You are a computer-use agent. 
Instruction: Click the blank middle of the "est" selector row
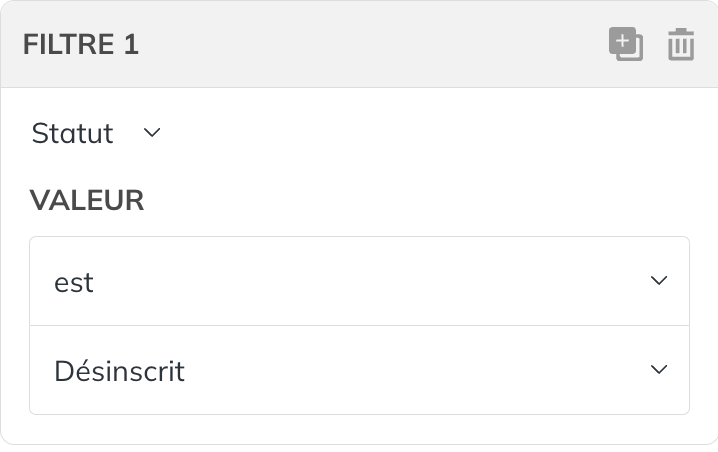(366, 281)
